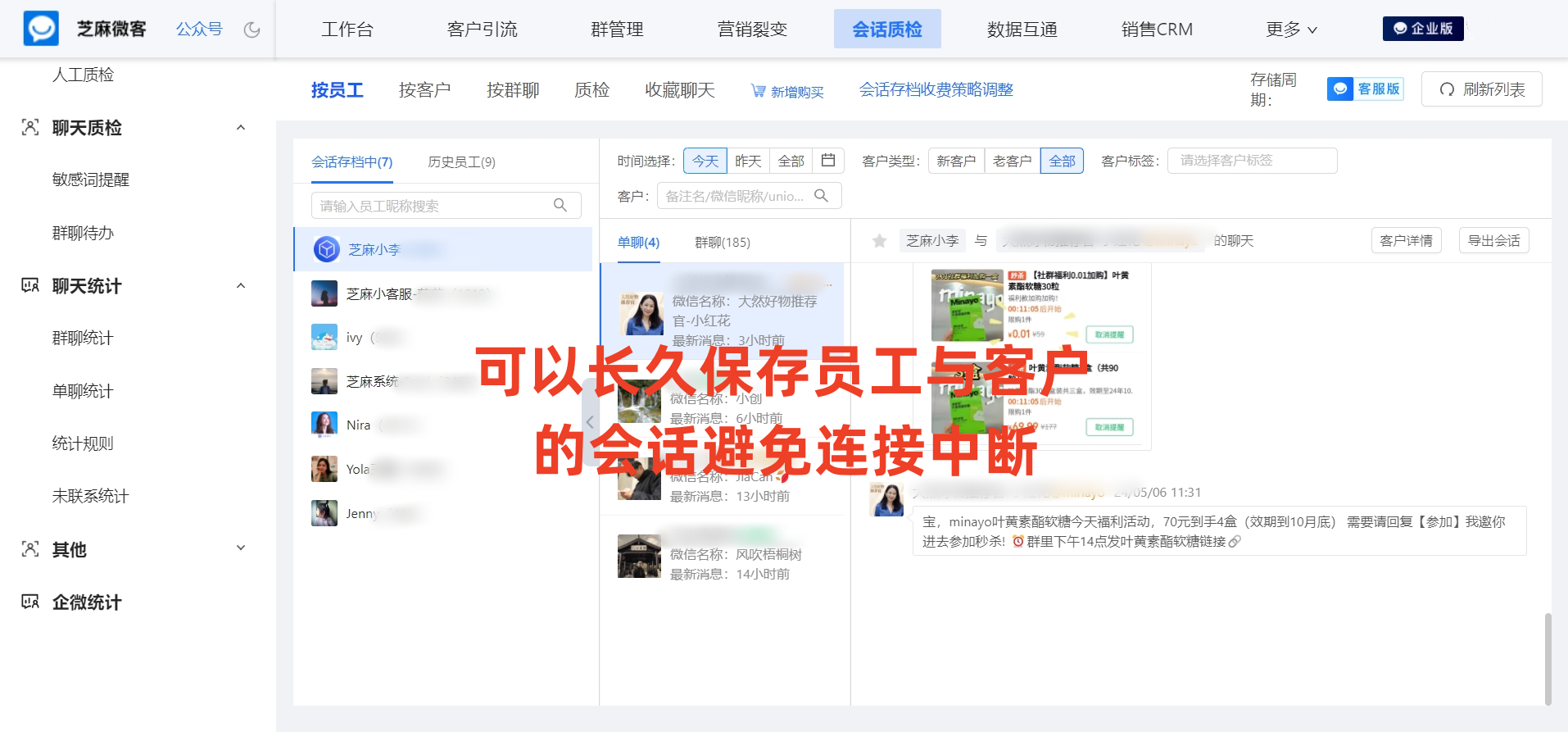This screenshot has height=732, width=1568.
Task: Select 今天 time filter
Action: coord(705,161)
